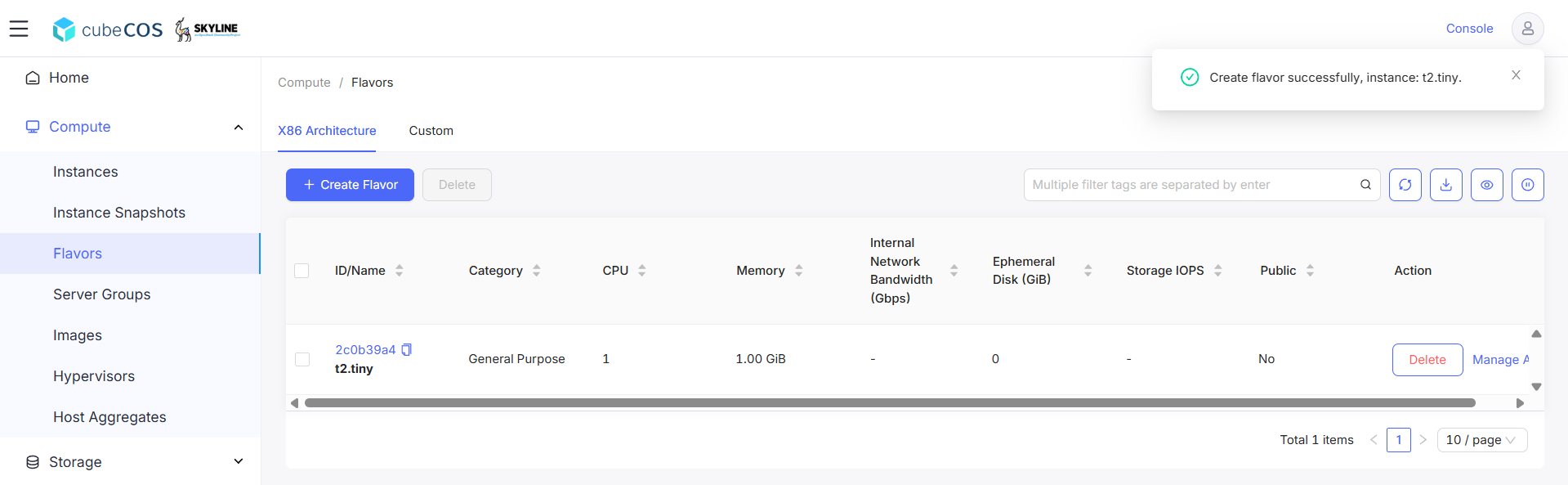
Task: Click the Create Flavor button
Action: [x=350, y=185]
